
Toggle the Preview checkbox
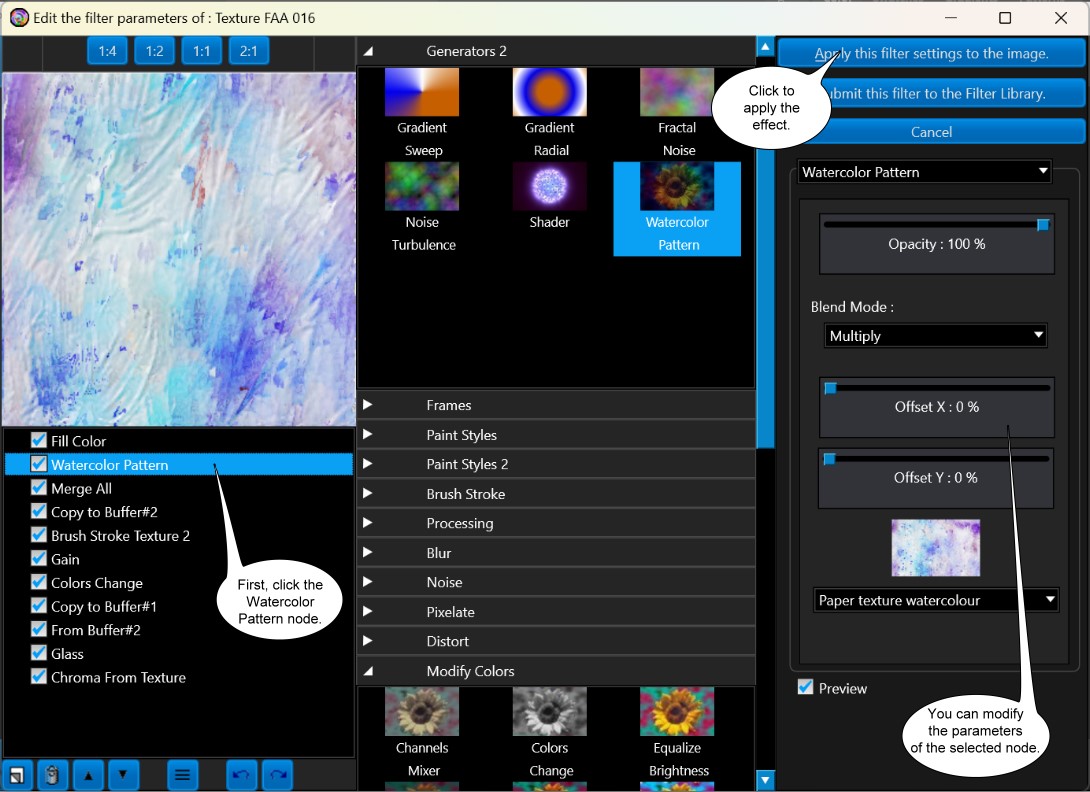coord(806,688)
